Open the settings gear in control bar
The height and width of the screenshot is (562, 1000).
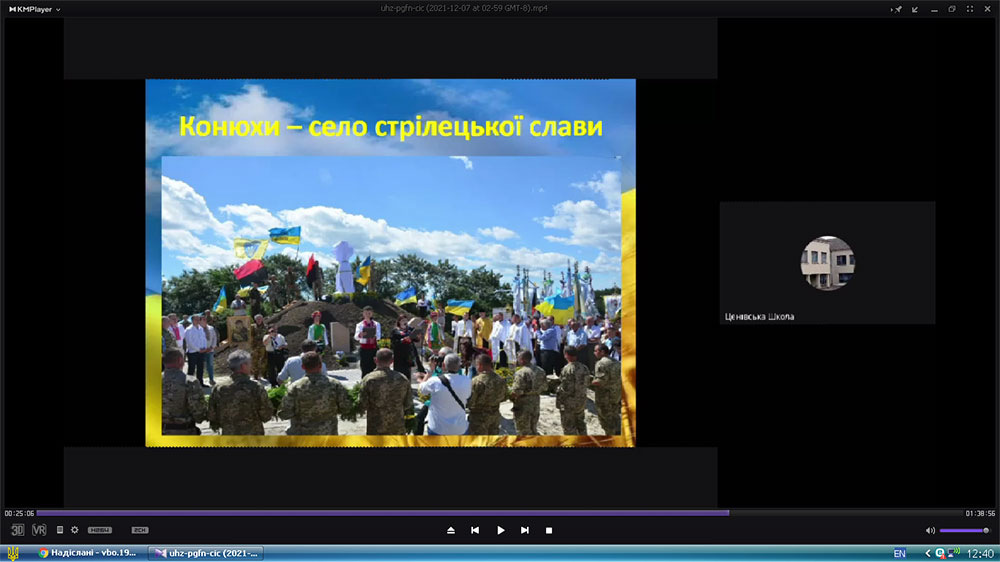pos(75,530)
